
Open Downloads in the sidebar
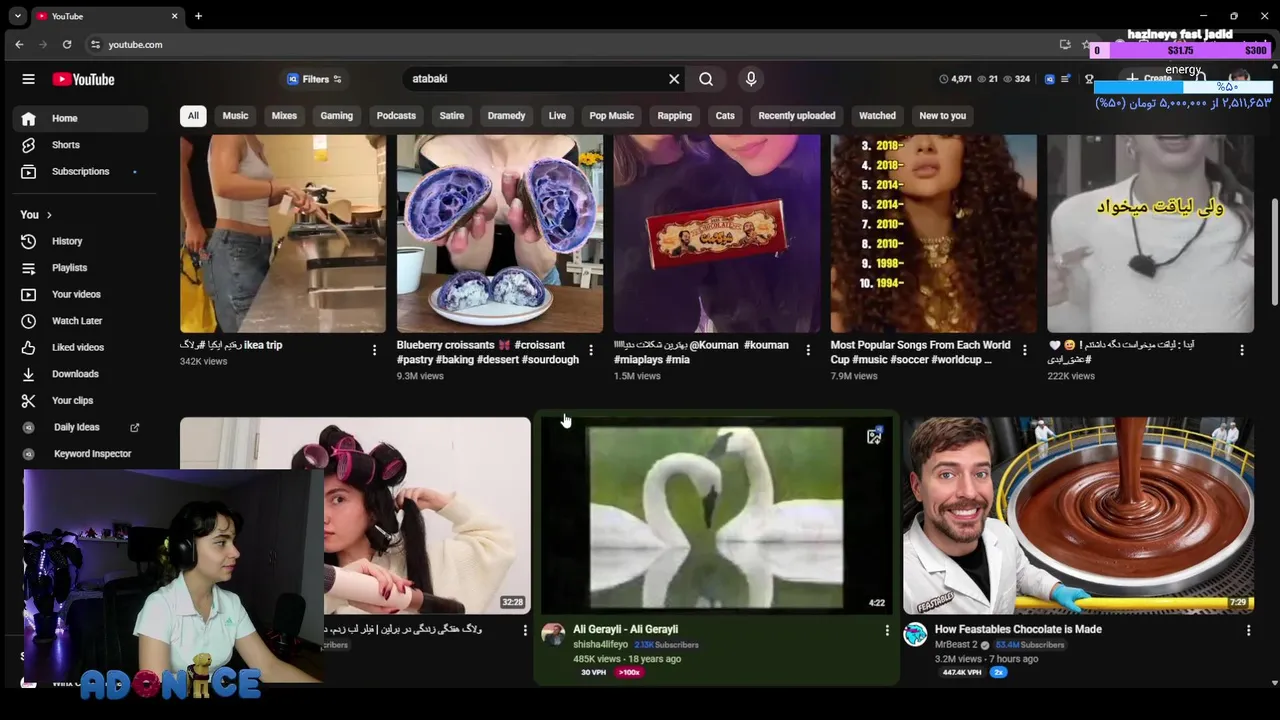coord(80,374)
